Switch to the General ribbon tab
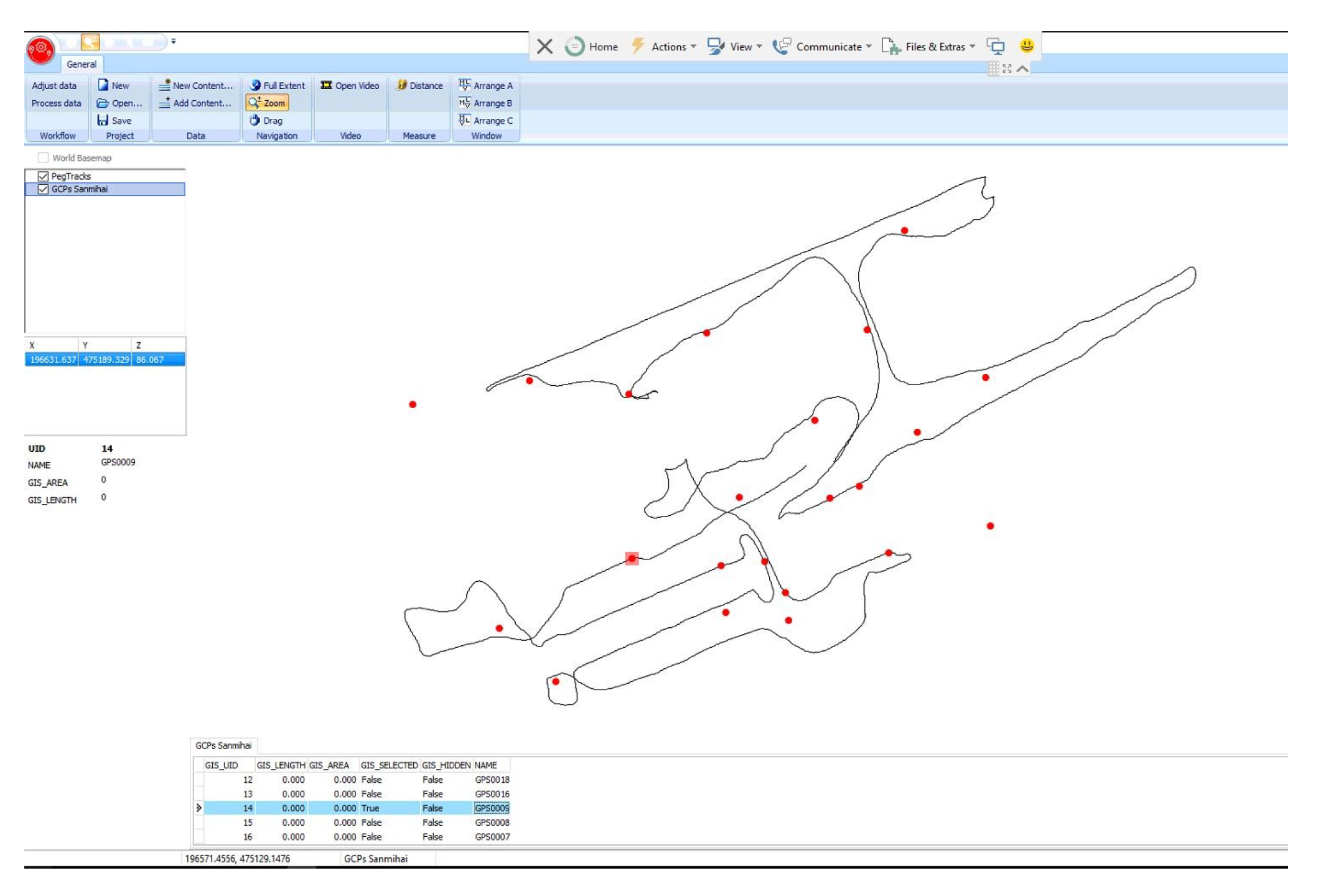This screenshot has height=896, width=1318. point(82,64)
